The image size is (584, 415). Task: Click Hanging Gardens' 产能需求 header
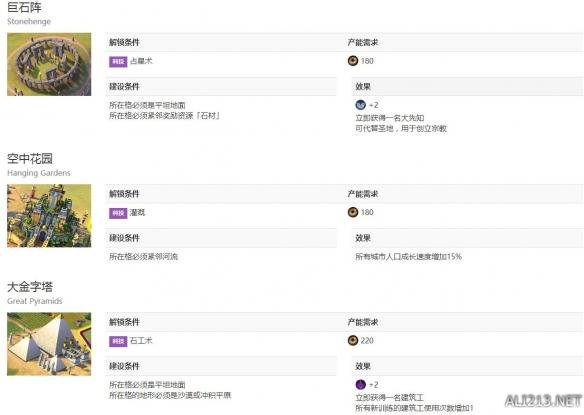(x=363, y=194)
